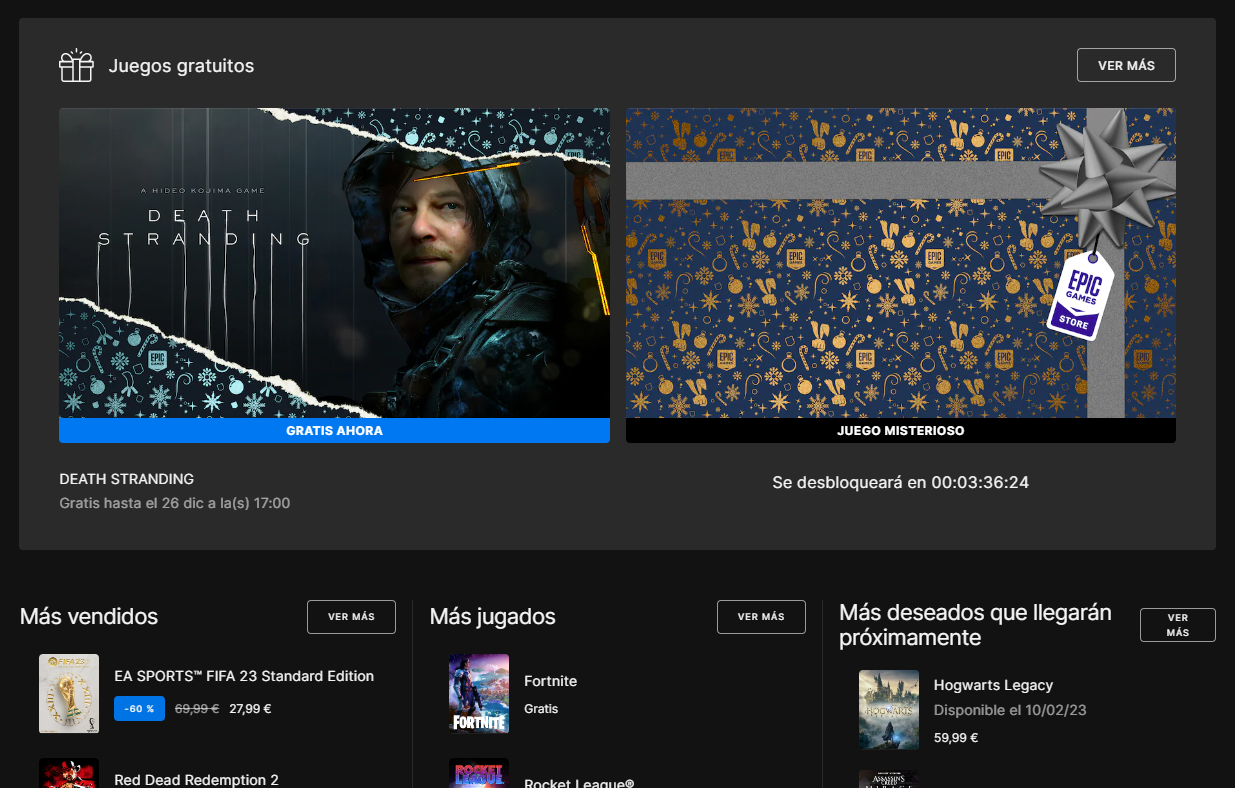Image resolution: width=1235 pixels, height=788 pixels.
Task: Open VER MÁS for Más deseados próximamente
Action: (1178, 625)
